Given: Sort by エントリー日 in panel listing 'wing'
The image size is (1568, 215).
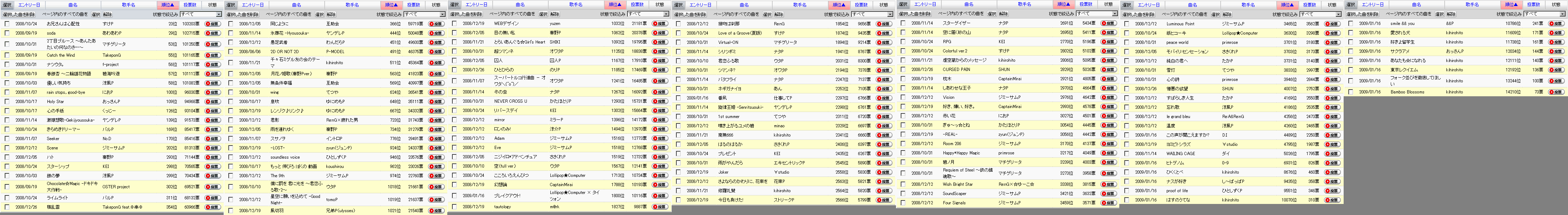Looking at the screenshot, I should [253, 5].
